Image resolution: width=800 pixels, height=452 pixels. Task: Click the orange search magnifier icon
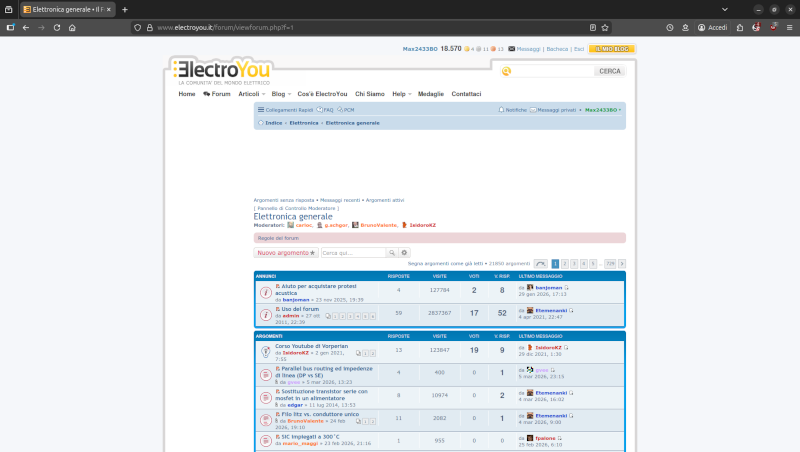pos(507,71)
